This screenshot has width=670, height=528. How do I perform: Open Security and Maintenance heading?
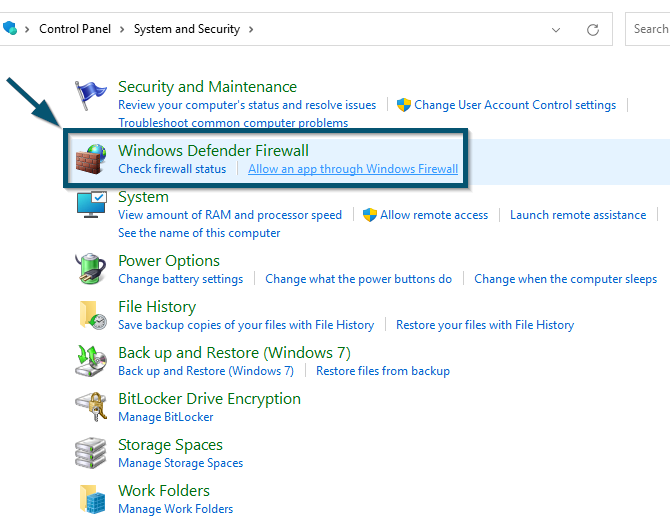click(x=207, y=87)
